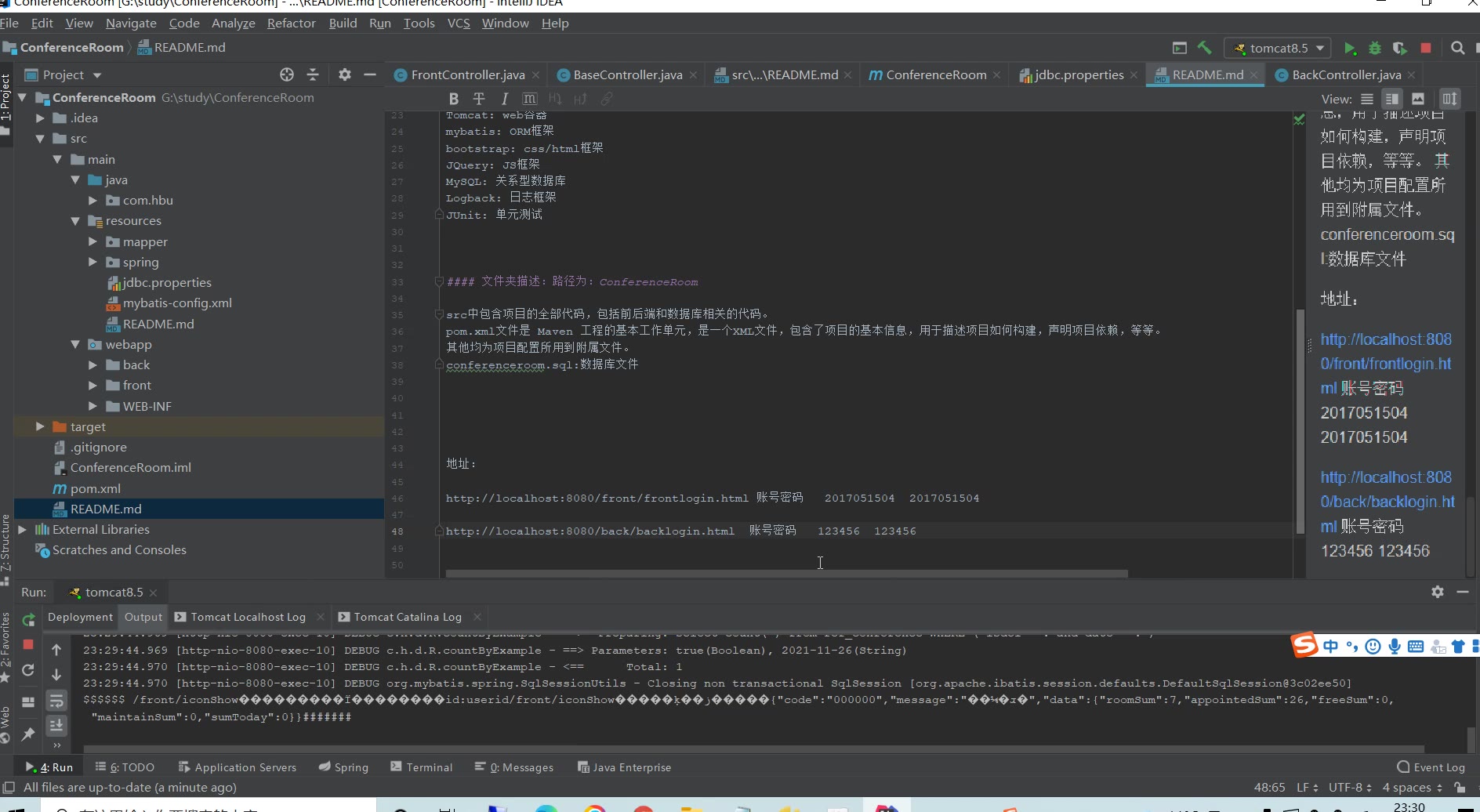This screenshot has height=812, width=1480.
Task: Hide the Project tool window
Action: (x=370, y=74)
